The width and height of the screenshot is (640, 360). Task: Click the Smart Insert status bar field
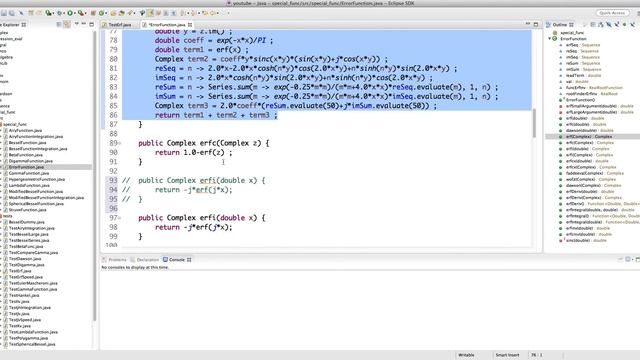coord(507,355)
